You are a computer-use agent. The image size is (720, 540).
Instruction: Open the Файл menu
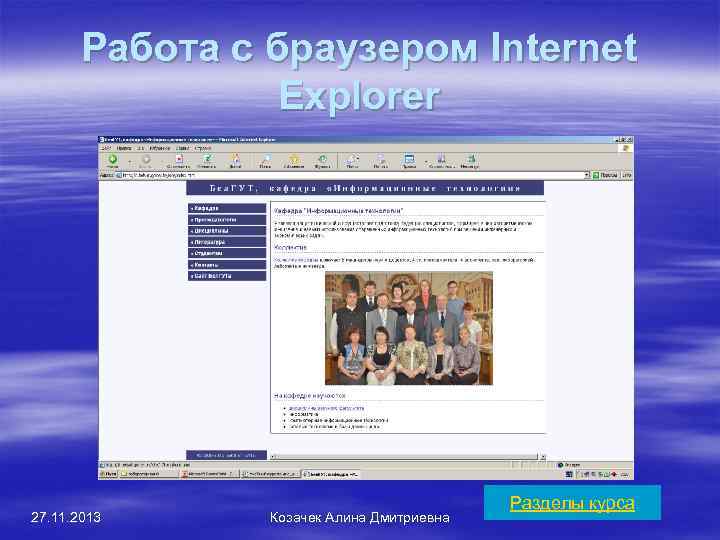coord(106,148)
